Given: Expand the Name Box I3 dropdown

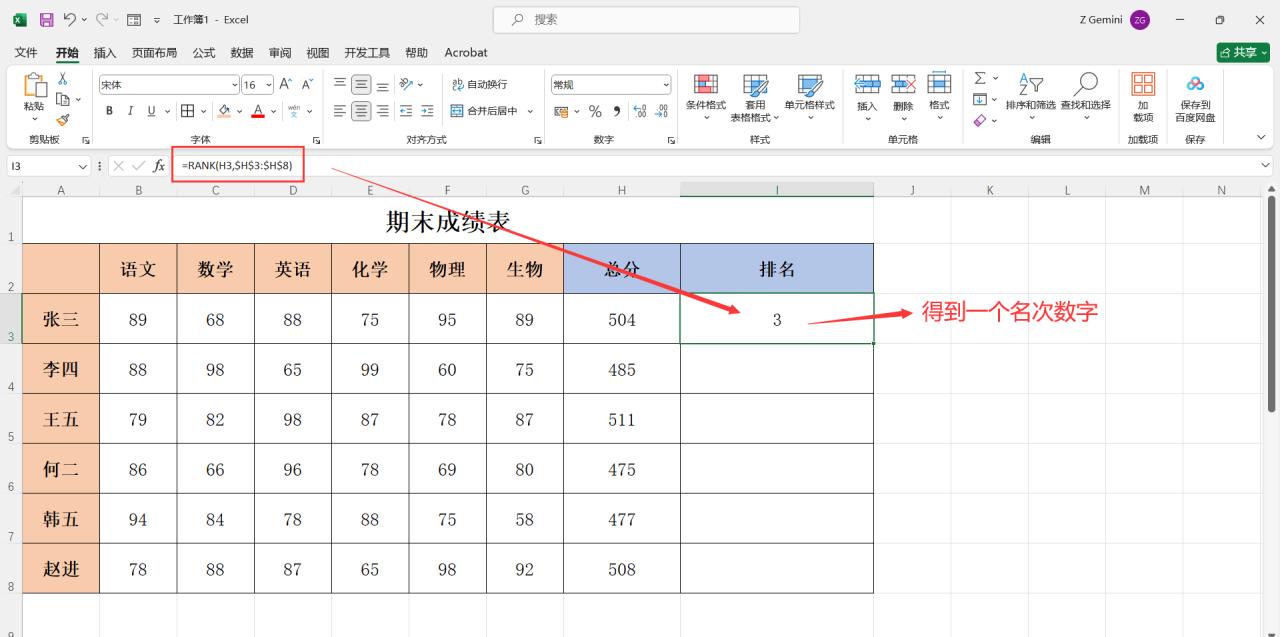Looking at the screenshot, I should pos(83,166).
